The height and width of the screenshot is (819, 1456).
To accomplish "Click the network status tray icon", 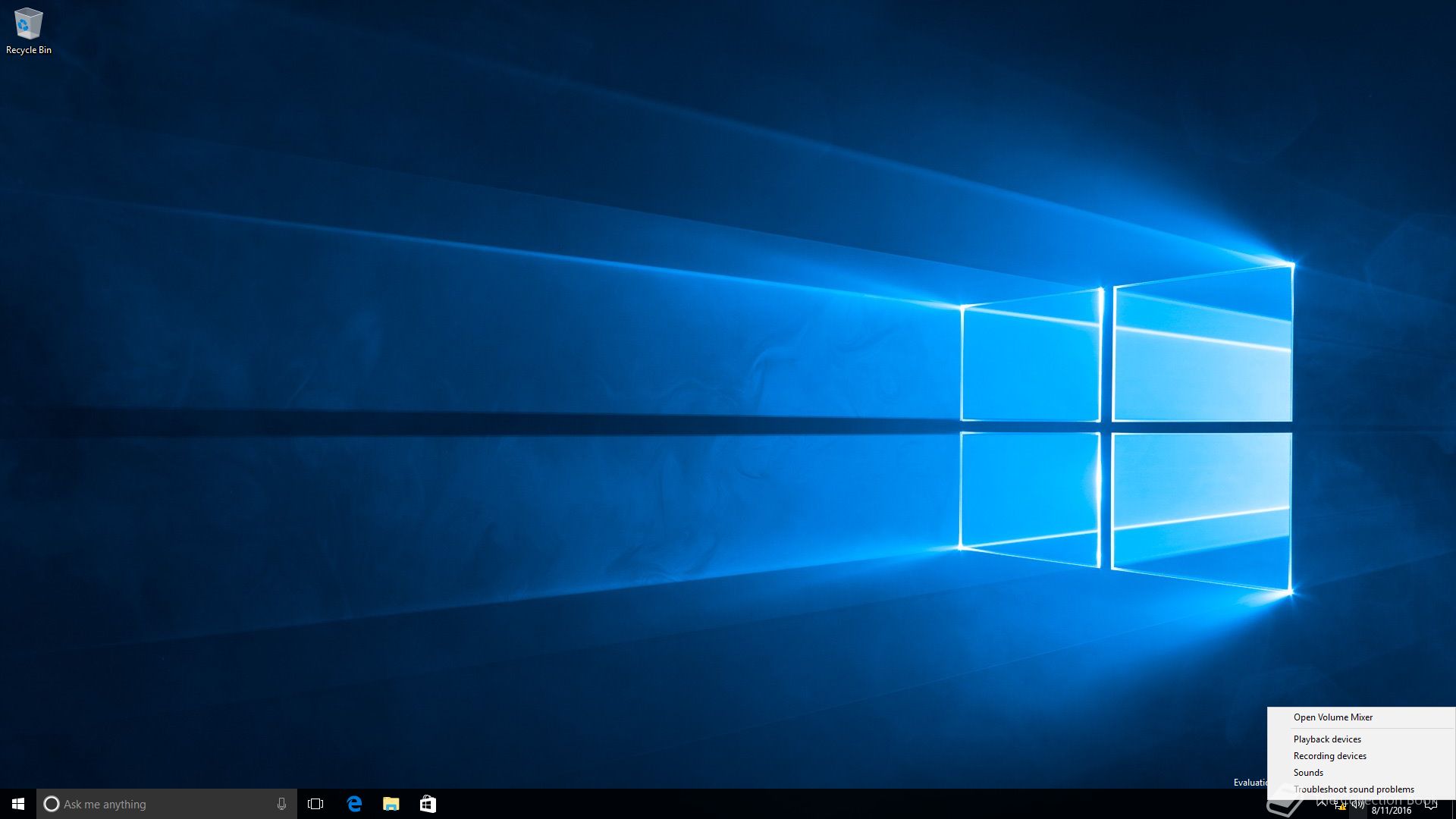I will 1340,805.
